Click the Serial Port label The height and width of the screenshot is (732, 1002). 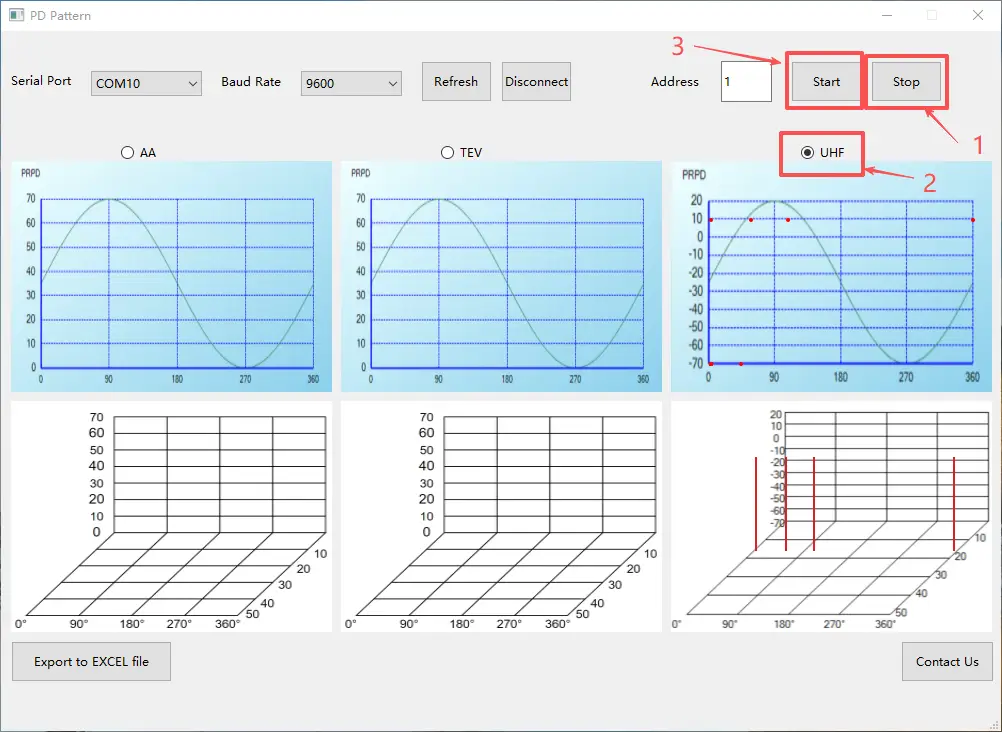pyautogui.click(x=41, y=81)
